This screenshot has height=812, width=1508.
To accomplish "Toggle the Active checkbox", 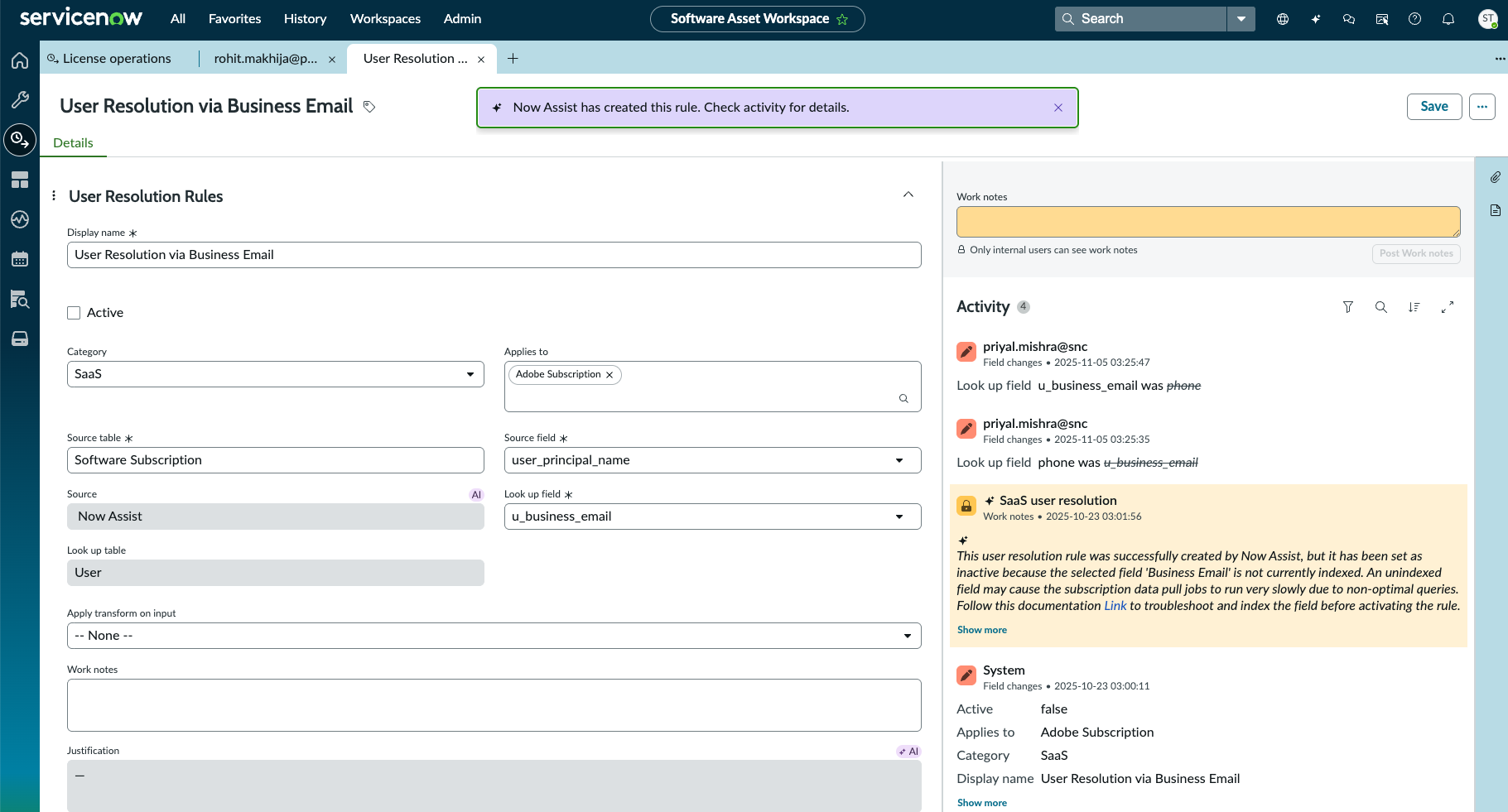I will (x=74, y=313).
